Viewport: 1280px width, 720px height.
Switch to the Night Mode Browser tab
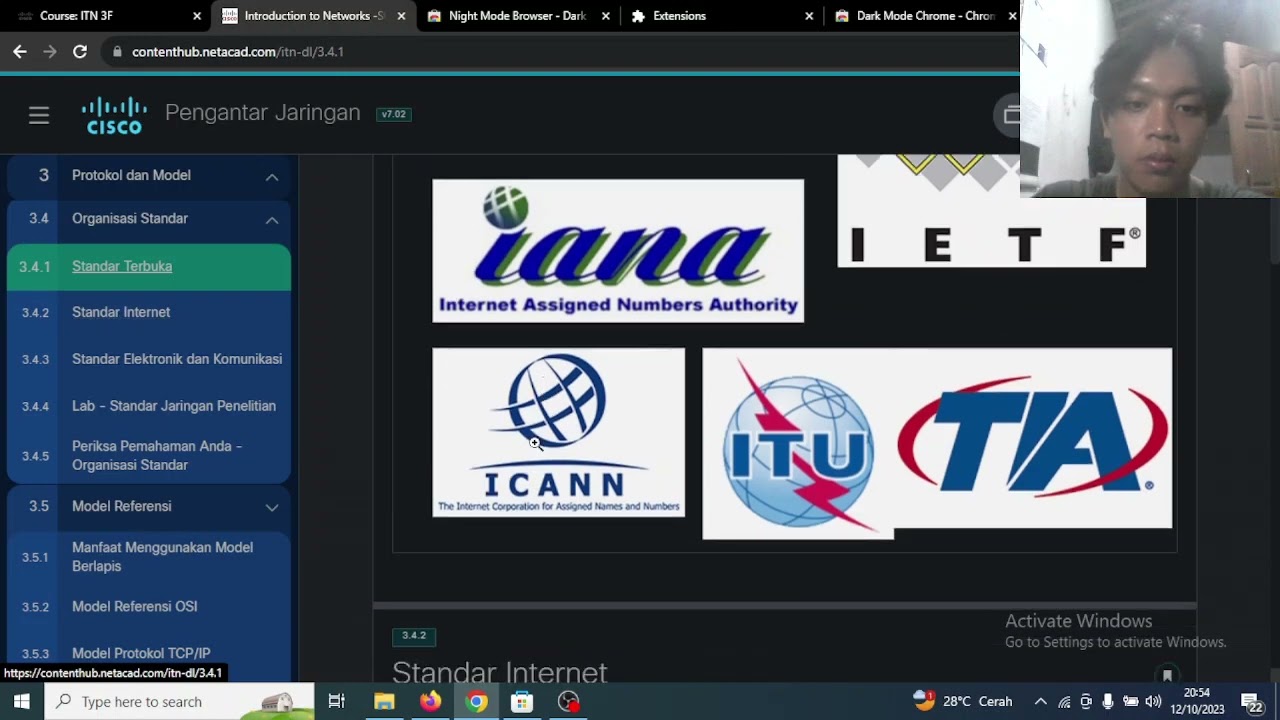[x=515, y=16]
